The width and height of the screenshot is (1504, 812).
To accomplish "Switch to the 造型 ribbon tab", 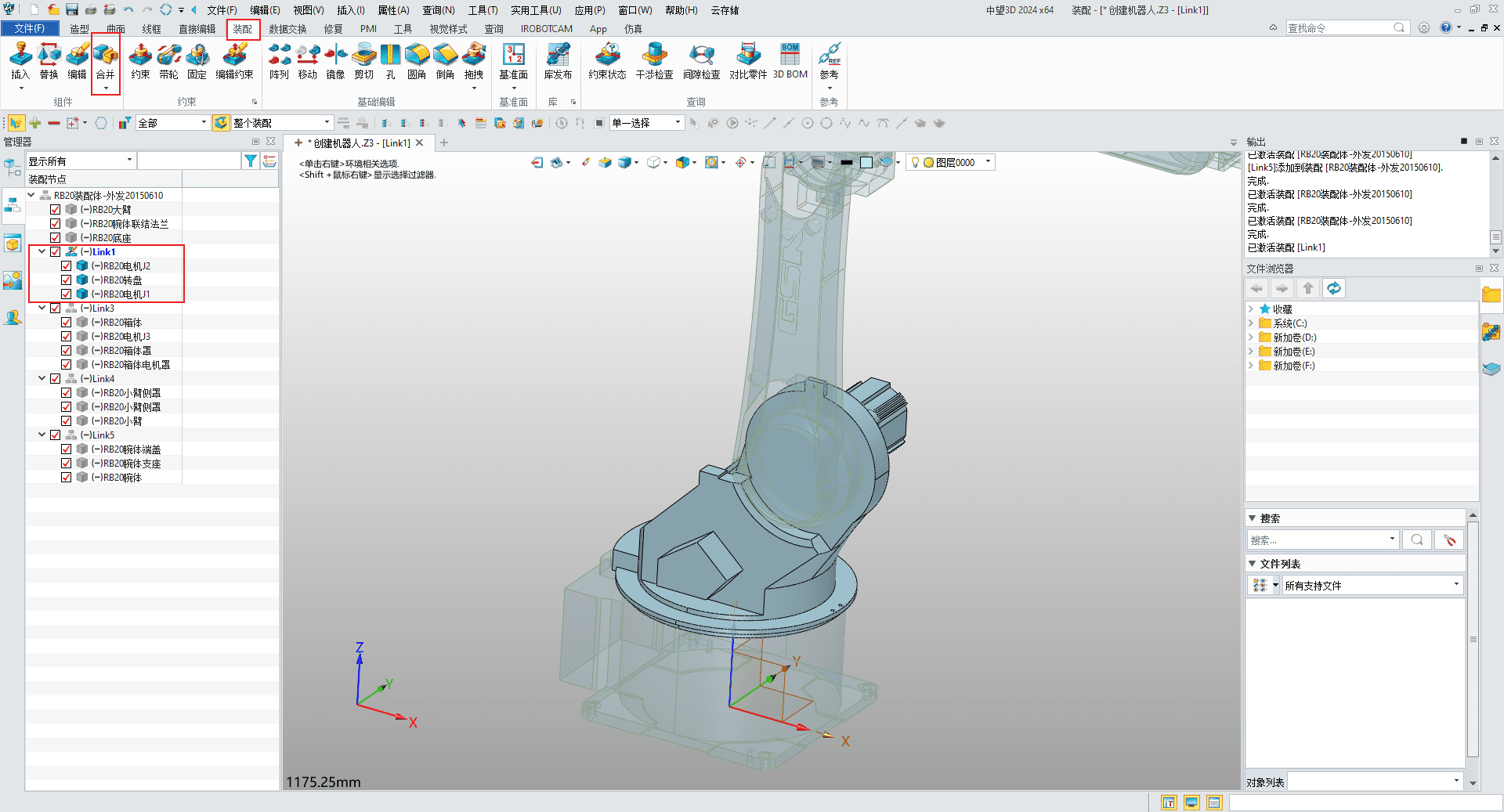I will (x=79, y=29).
